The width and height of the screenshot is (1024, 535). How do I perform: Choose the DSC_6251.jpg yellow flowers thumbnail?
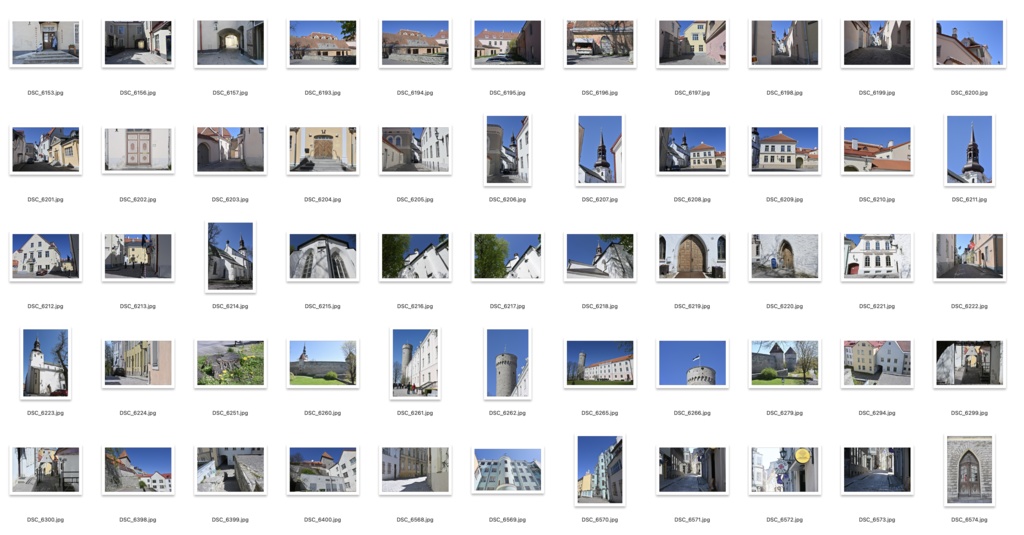tap(231, 363)
